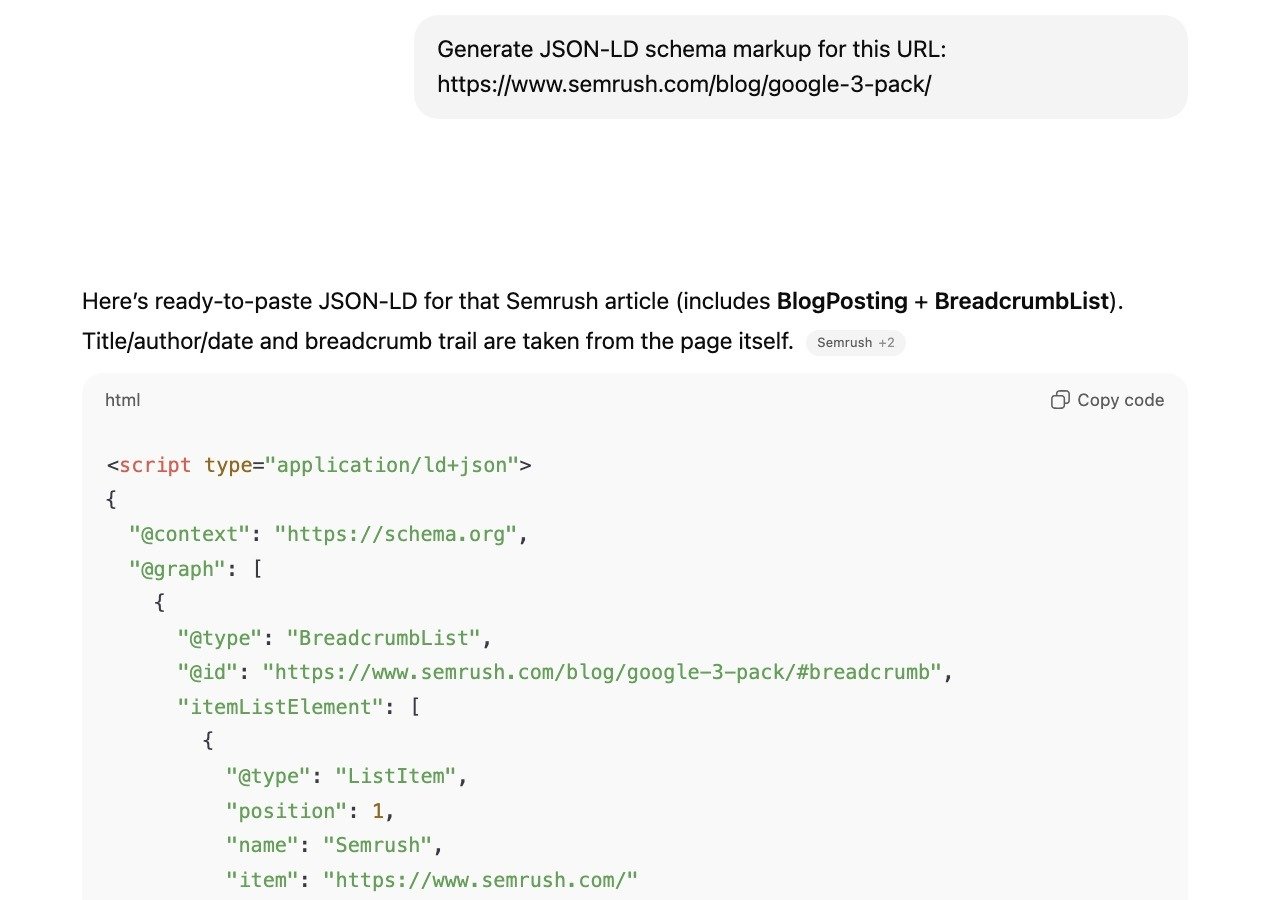The height and width of the screenshot is (900, 1272).
Task: Select the Copy code button text
Action: pos(1120,399)
